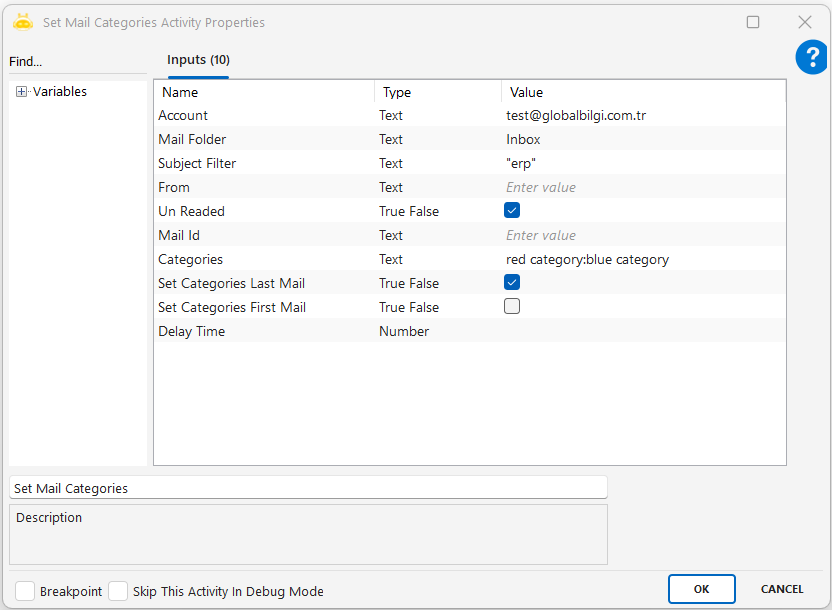Click the blue help question mark icon
The width and height of the screenshot is (832, 610).
point(811,58)
